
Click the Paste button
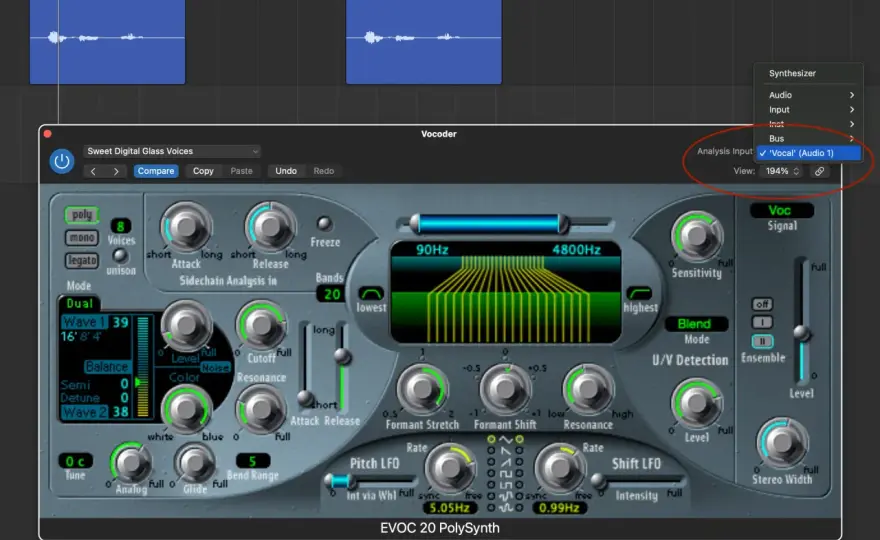point(241,171)
